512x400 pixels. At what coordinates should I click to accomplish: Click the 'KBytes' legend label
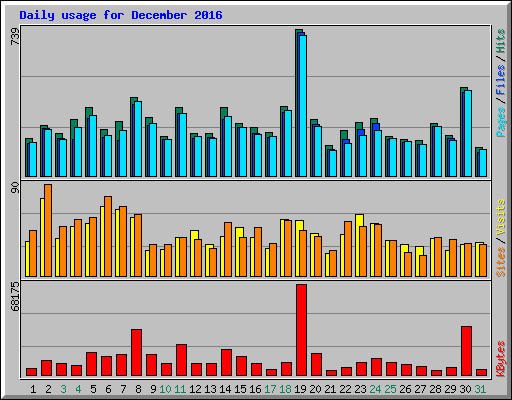pos(501,359)
